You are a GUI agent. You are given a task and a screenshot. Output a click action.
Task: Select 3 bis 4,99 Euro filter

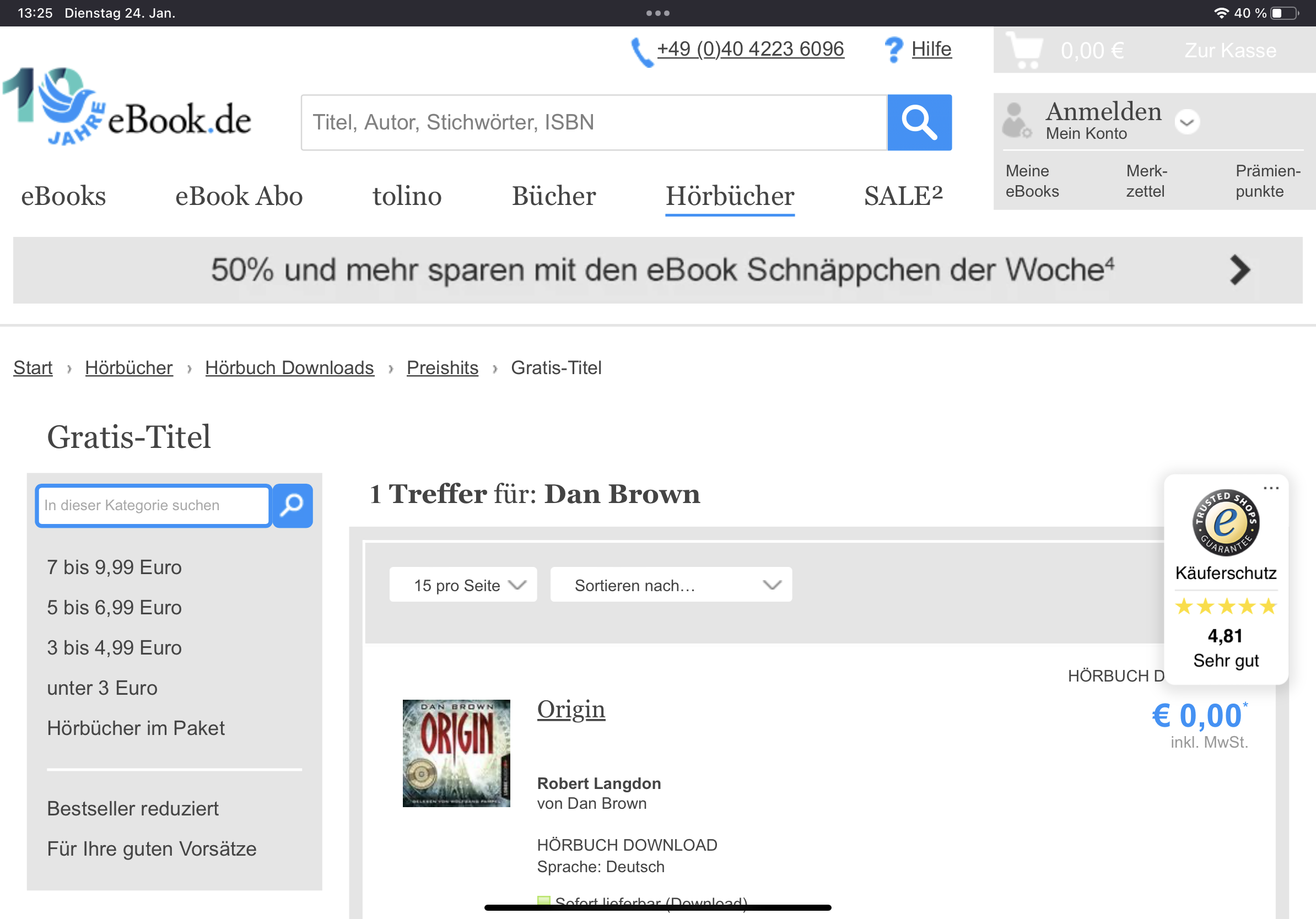[x=114, y=647]
